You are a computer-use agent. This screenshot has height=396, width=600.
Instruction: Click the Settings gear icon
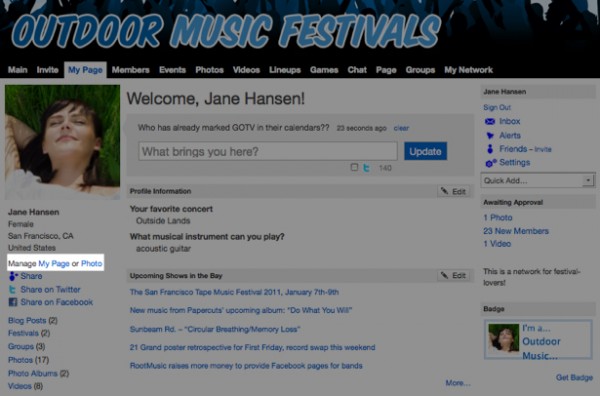pyautogui.click(x=491, y=163)
